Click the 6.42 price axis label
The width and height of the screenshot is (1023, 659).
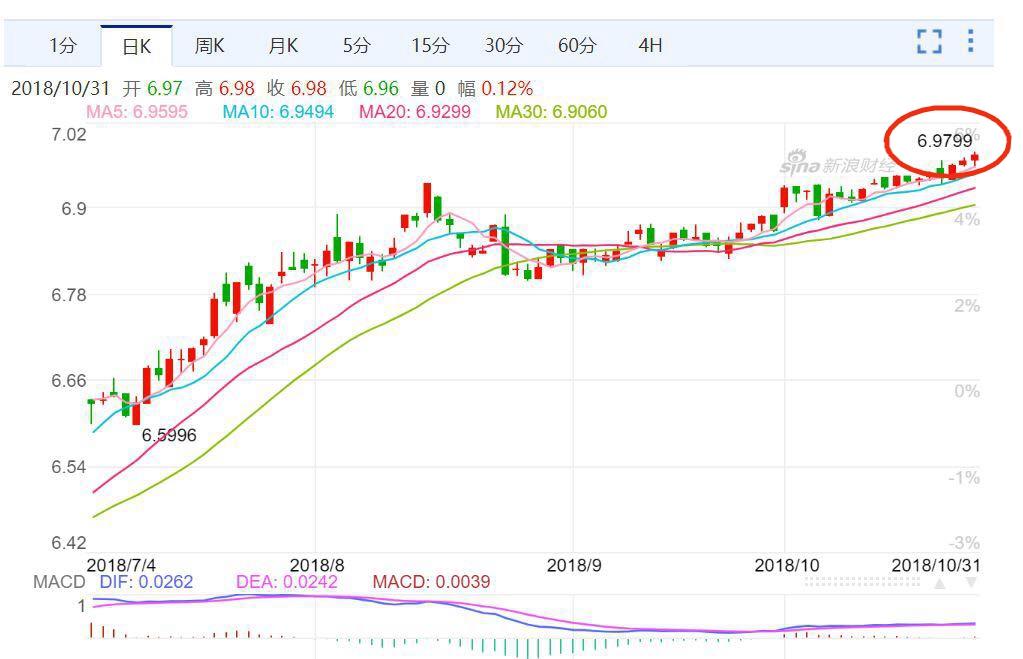(69, 543)
